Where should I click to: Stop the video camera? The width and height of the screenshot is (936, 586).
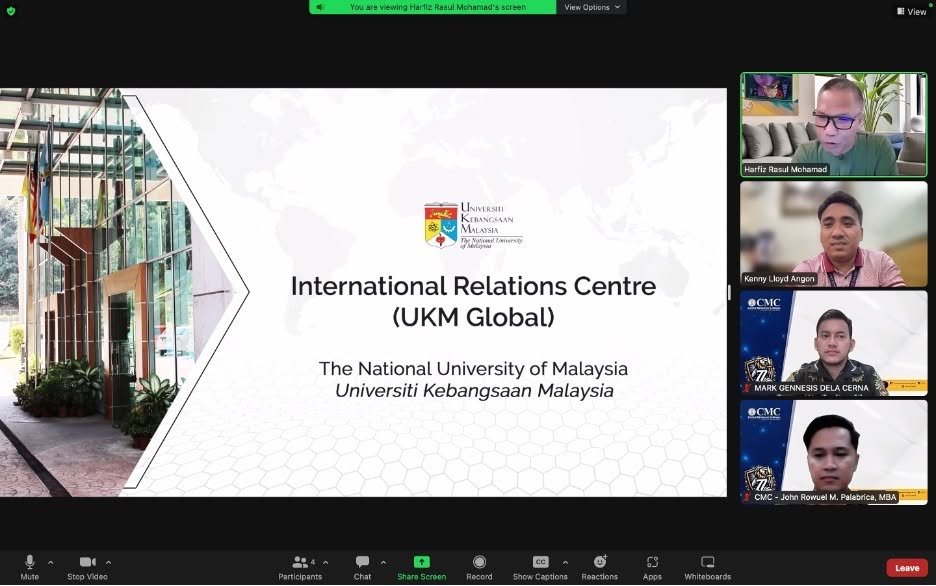pos(87,567)
